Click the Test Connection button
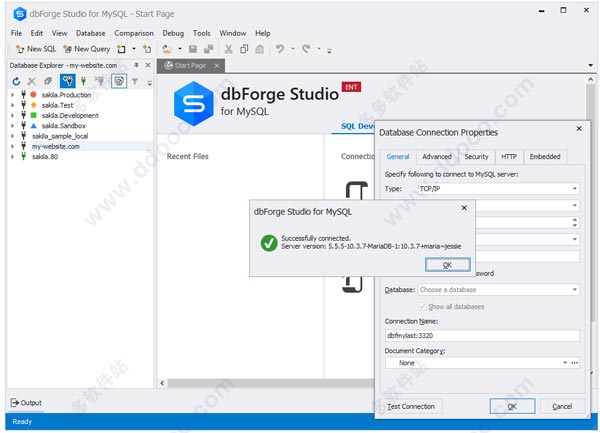This screenshot has height=433, width=600. click(411, 406)
